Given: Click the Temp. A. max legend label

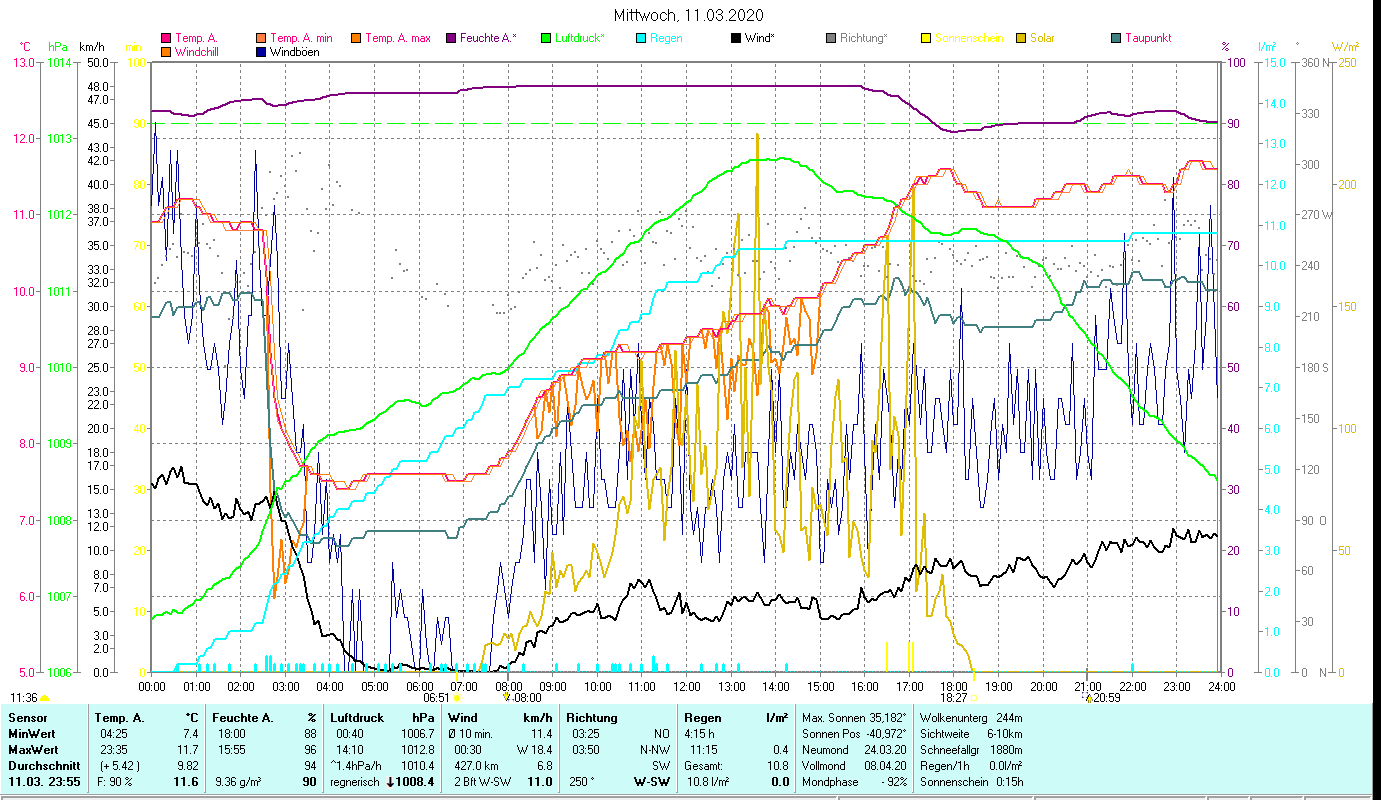Looking at the screenshot, I should click(x=397, y=39).
